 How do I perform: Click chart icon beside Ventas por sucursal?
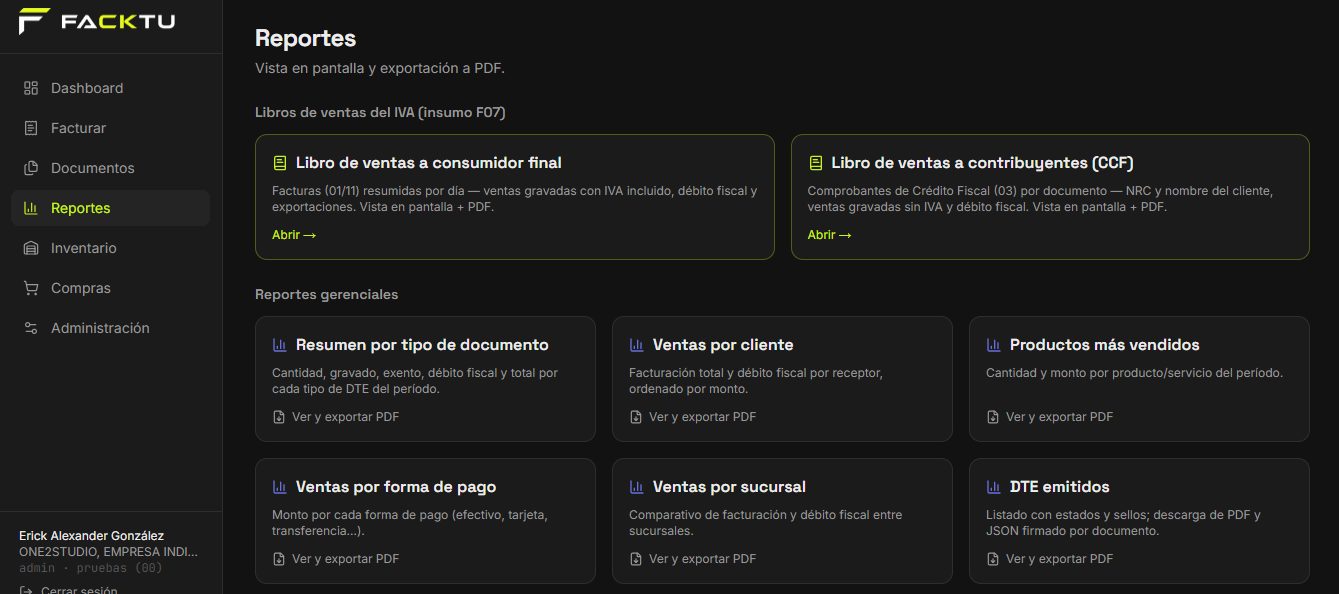[x=637, y=487]
